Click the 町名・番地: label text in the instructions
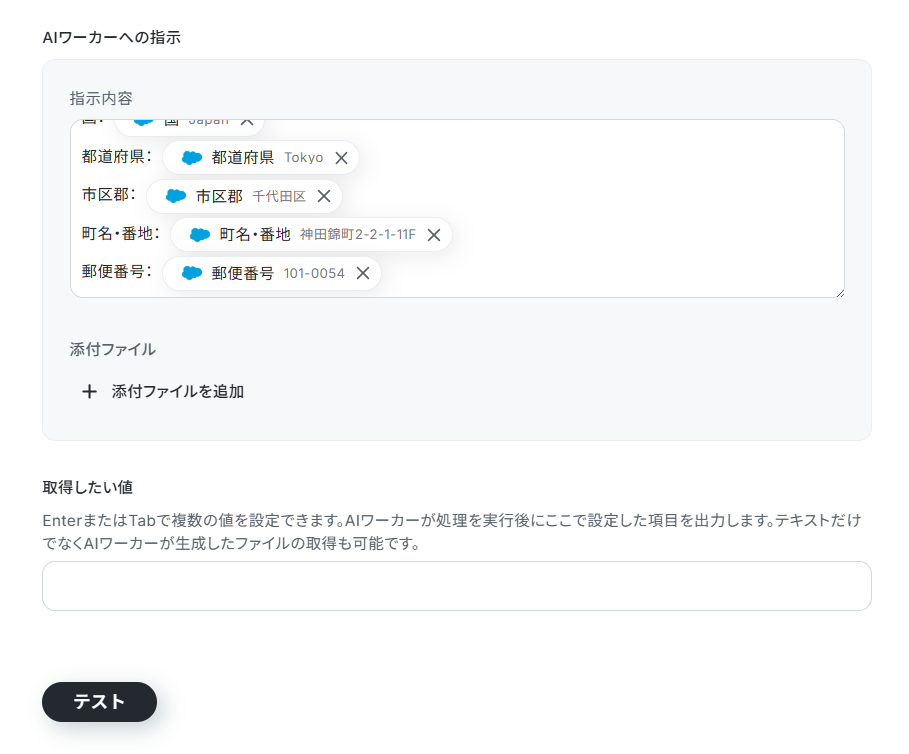This screenshot has height=754, width=909. click(121, 234)
